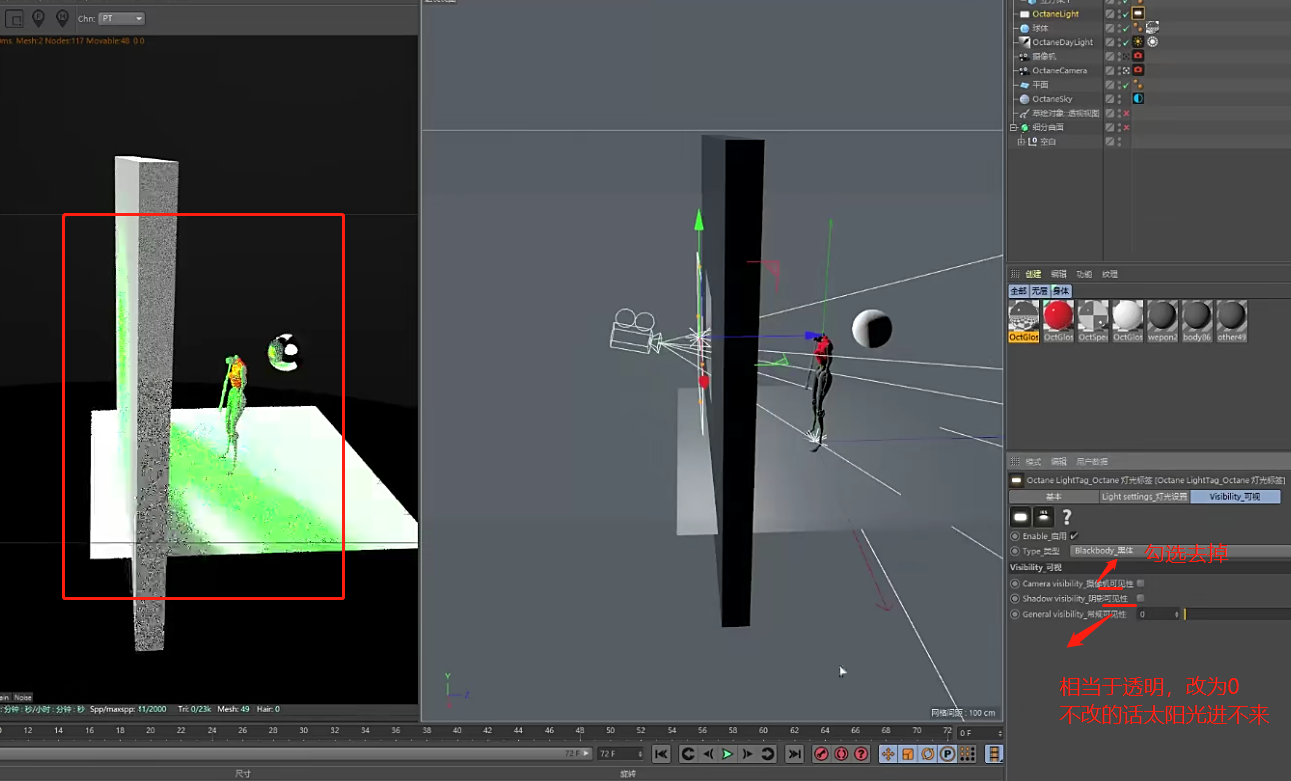Image resolution: width=1291 pixels, height=781 pixels.
Task: Toggle Camera visibility checkbox
Action: pyautogui.click(x=1140, y=583)
